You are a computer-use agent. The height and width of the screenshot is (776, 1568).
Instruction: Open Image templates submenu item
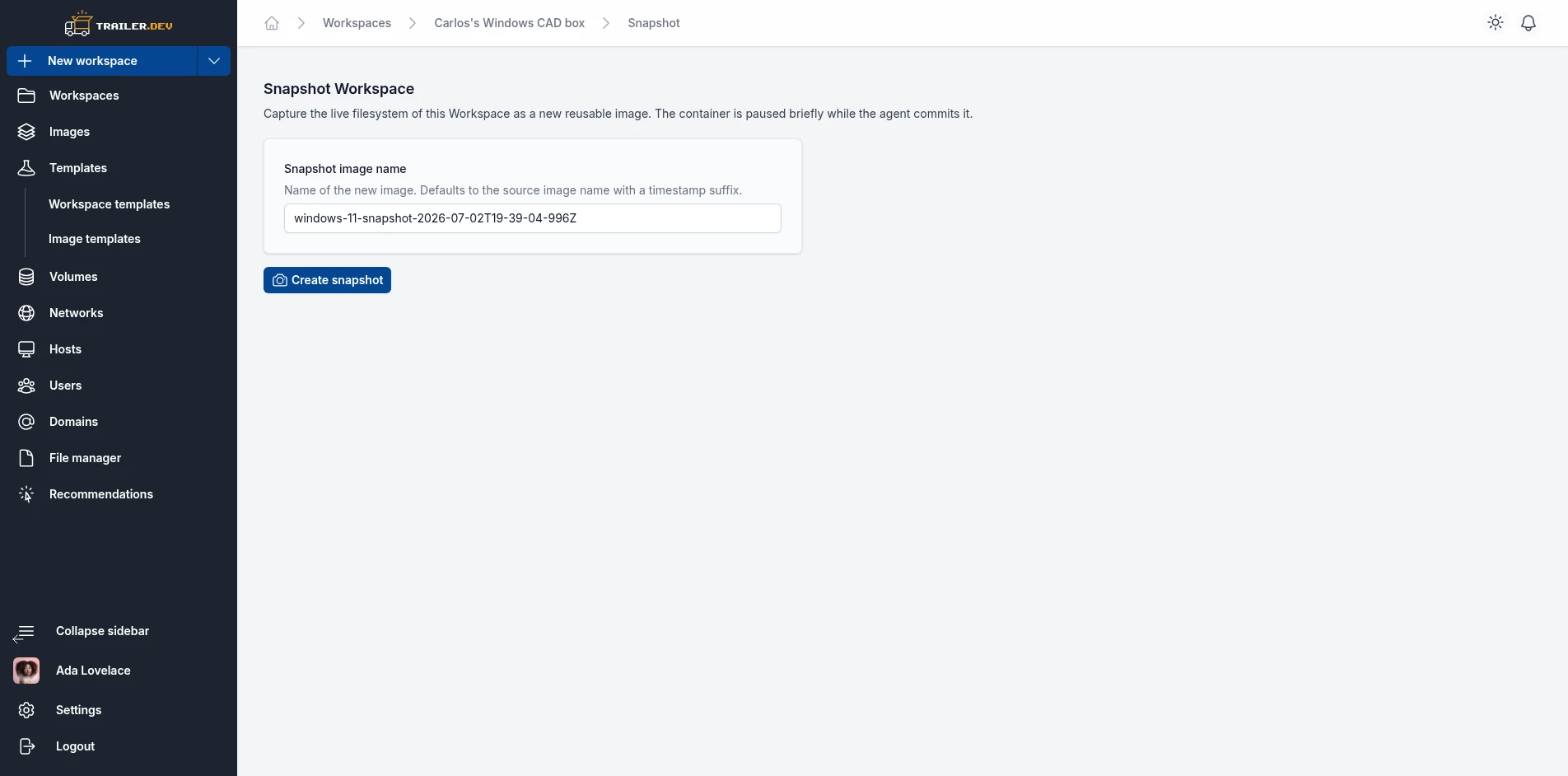click(x=94, y=239)
